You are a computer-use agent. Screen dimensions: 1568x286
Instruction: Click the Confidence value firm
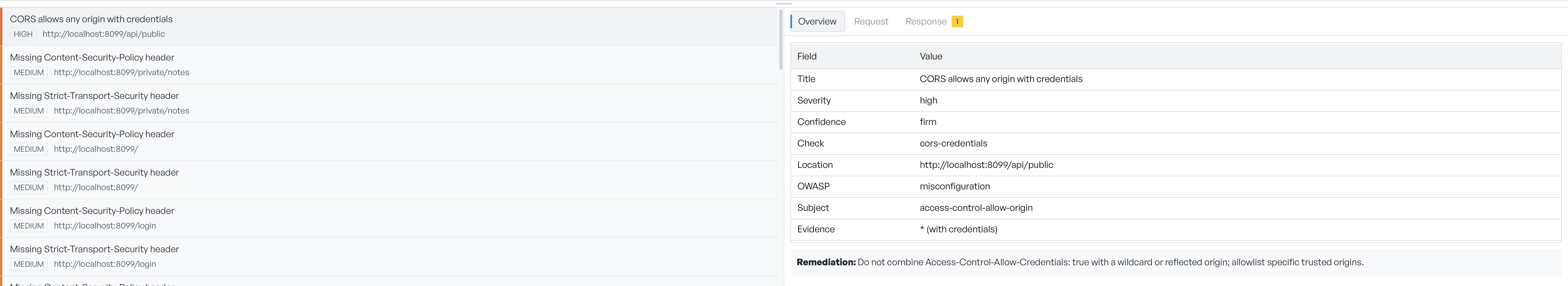pyautogui.click(x=928, y=122)
